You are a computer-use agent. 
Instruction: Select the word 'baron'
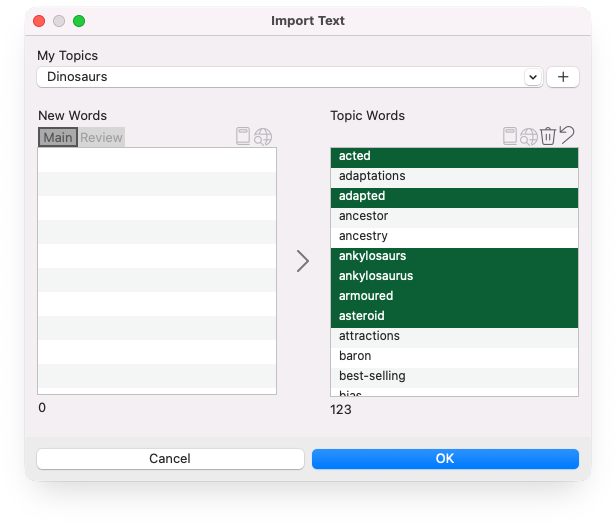pyautogui.click(x=454, y=356)
